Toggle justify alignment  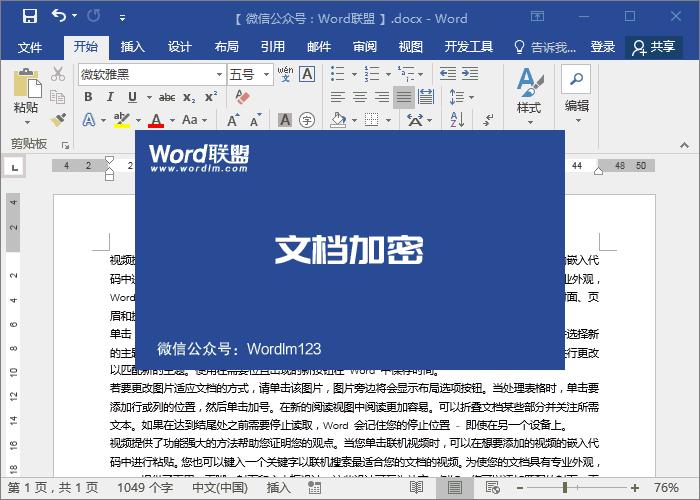[404, 97]
